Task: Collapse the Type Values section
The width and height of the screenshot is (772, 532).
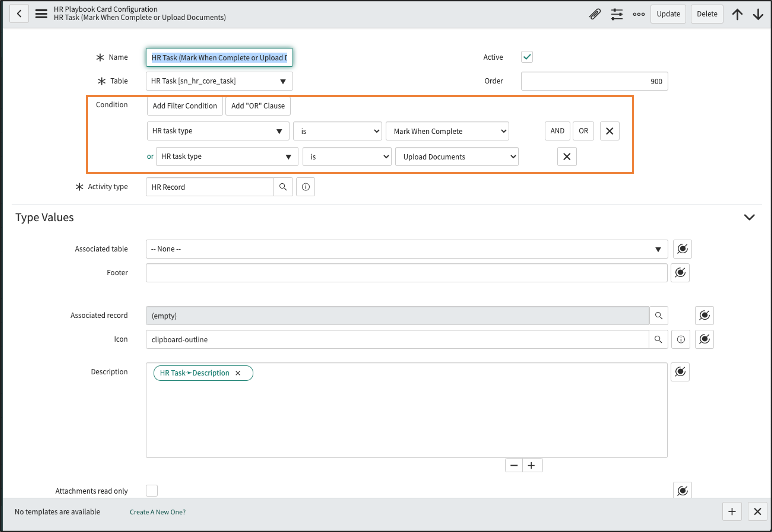Action: [749, 217]
